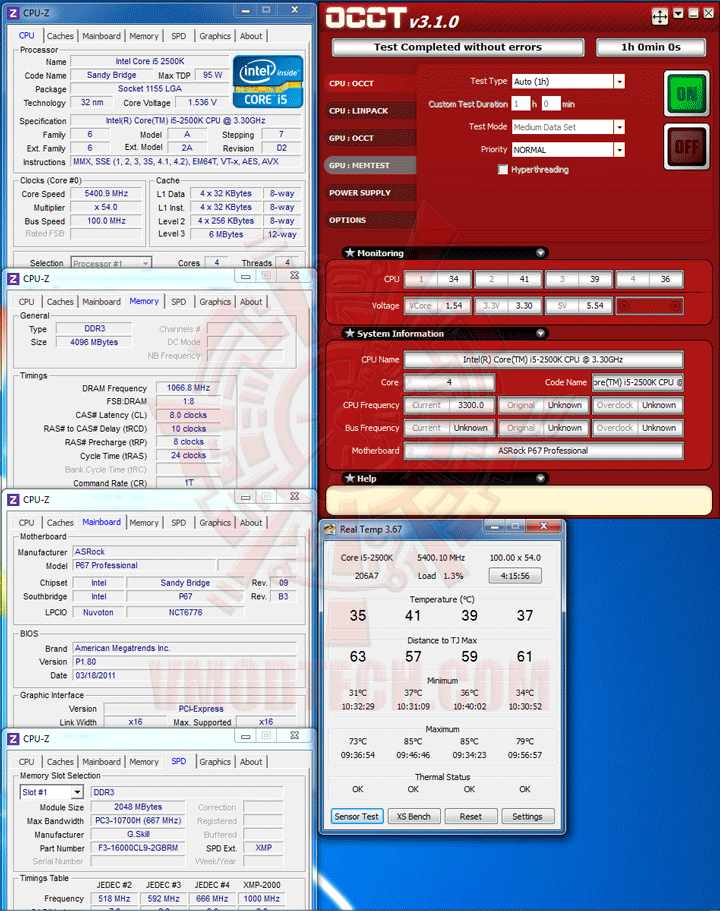Click the hours field of Custom Test Duration
This screenshot has height=911, width=720.
click(x=521, y=104)
